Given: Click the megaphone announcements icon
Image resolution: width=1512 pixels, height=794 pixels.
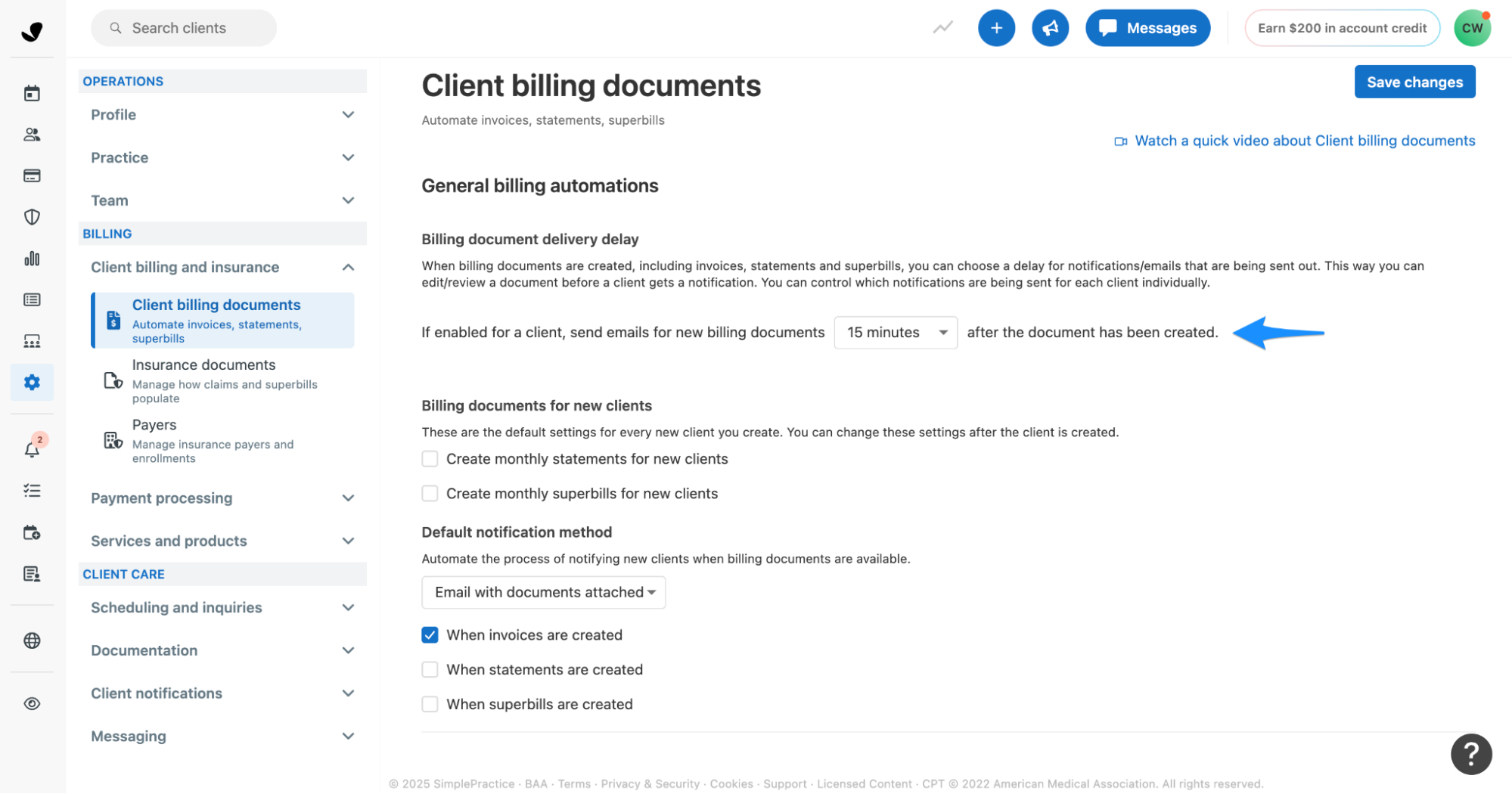Looking at the screenshot, I should coord(1050,28).
